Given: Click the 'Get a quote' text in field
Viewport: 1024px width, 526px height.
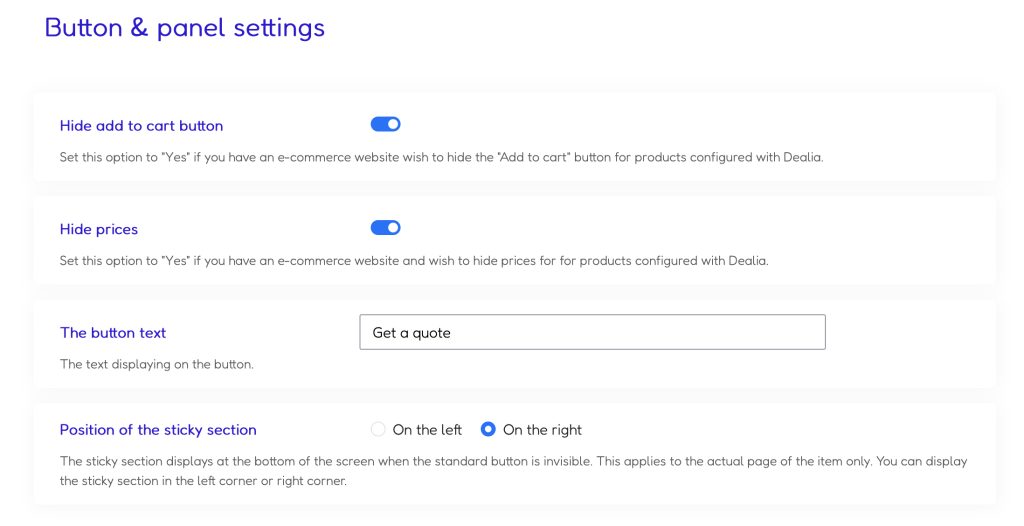Looking at the screenshot, I should coord(411,333).
